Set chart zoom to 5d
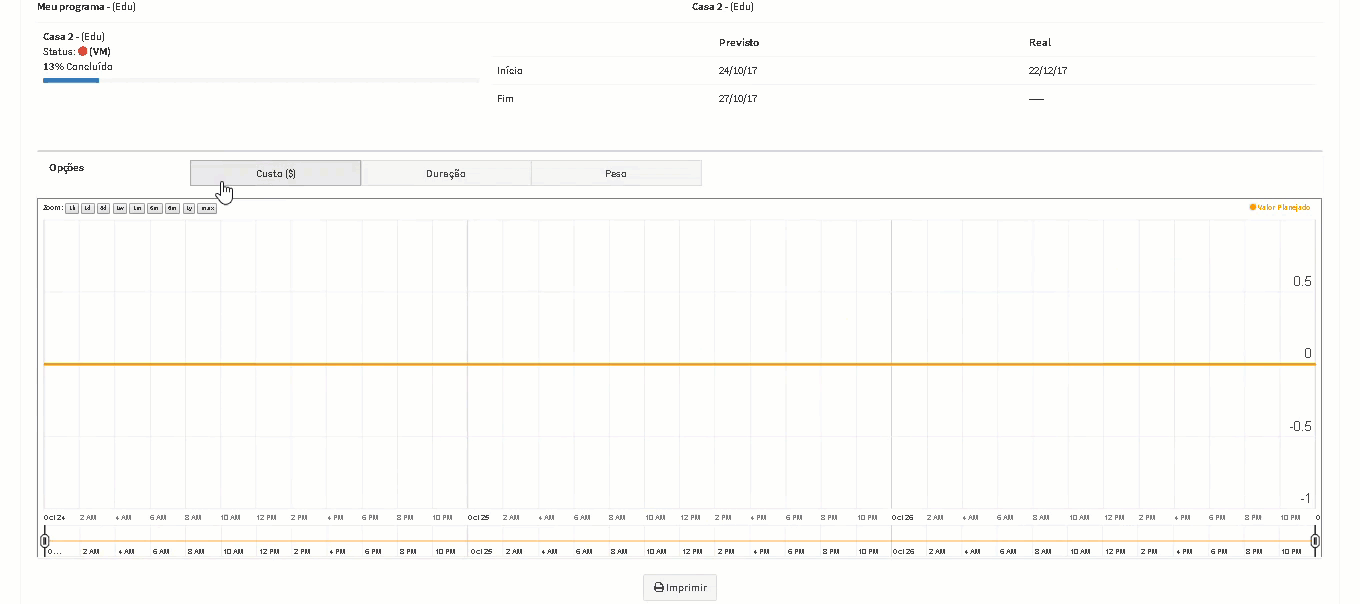Screen dimensions: 1360x604 (x=103, y=208)
